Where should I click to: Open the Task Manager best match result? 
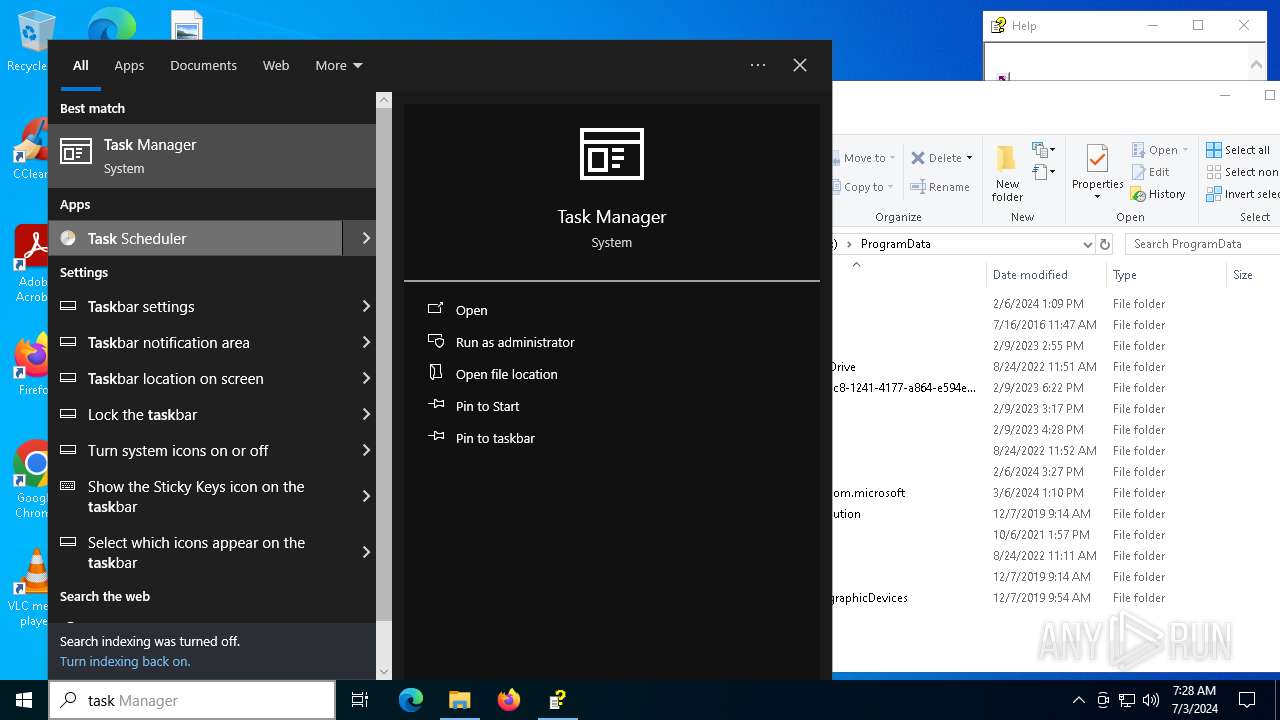pyautogui.click(x=212, y=156)
